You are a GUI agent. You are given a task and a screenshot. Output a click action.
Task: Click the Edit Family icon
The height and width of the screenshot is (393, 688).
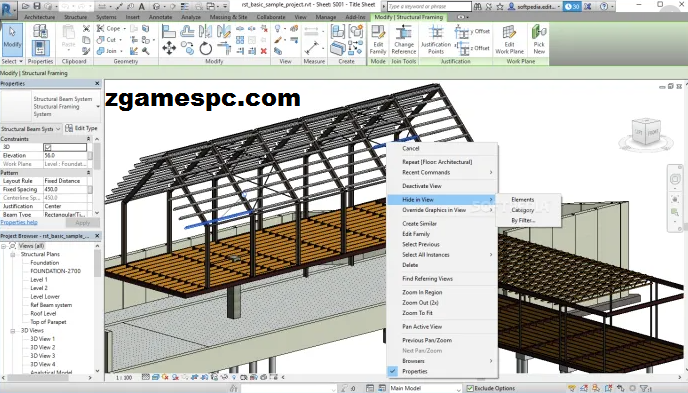click(378, 40)
